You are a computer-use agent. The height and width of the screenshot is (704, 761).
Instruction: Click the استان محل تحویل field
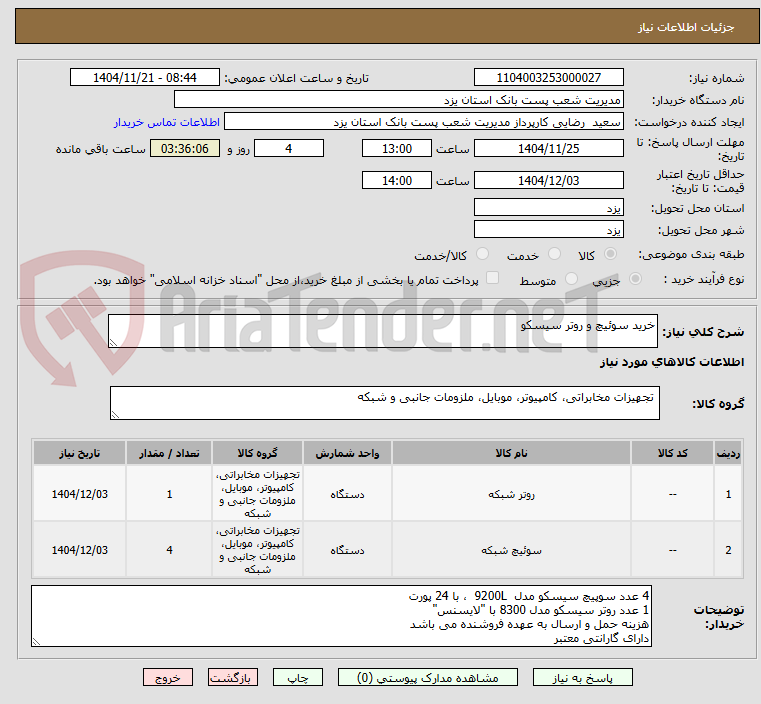tap(548, 207)
